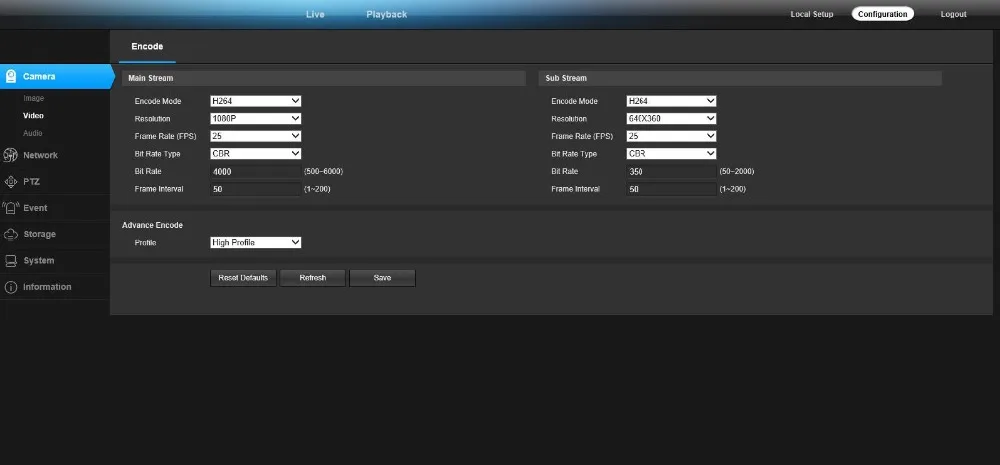Open the Storage menu label

tap(40, 234)
